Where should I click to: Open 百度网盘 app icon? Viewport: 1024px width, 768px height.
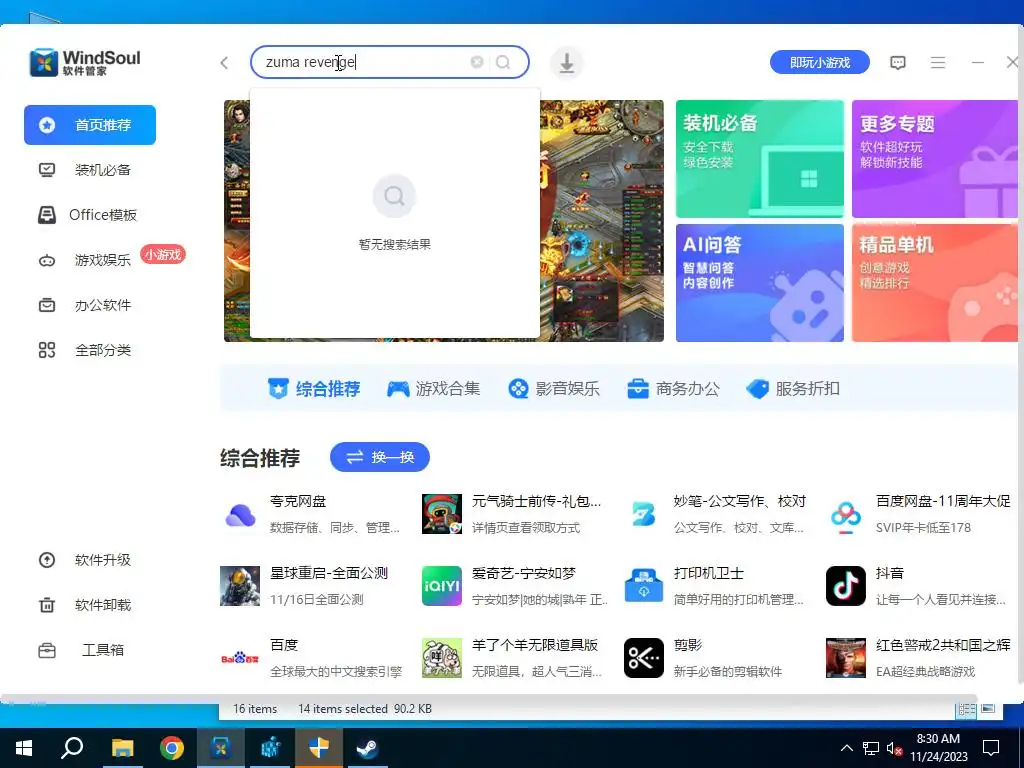846,515
